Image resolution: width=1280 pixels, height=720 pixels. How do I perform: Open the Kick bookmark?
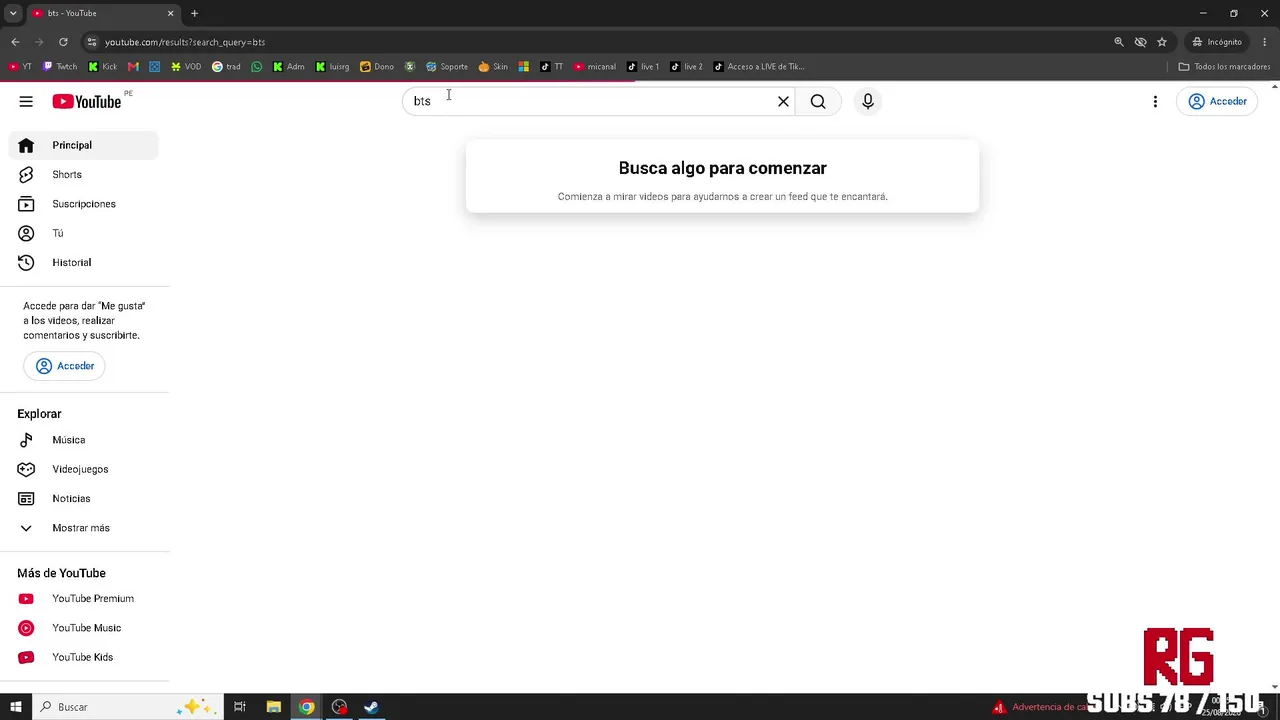103,67
